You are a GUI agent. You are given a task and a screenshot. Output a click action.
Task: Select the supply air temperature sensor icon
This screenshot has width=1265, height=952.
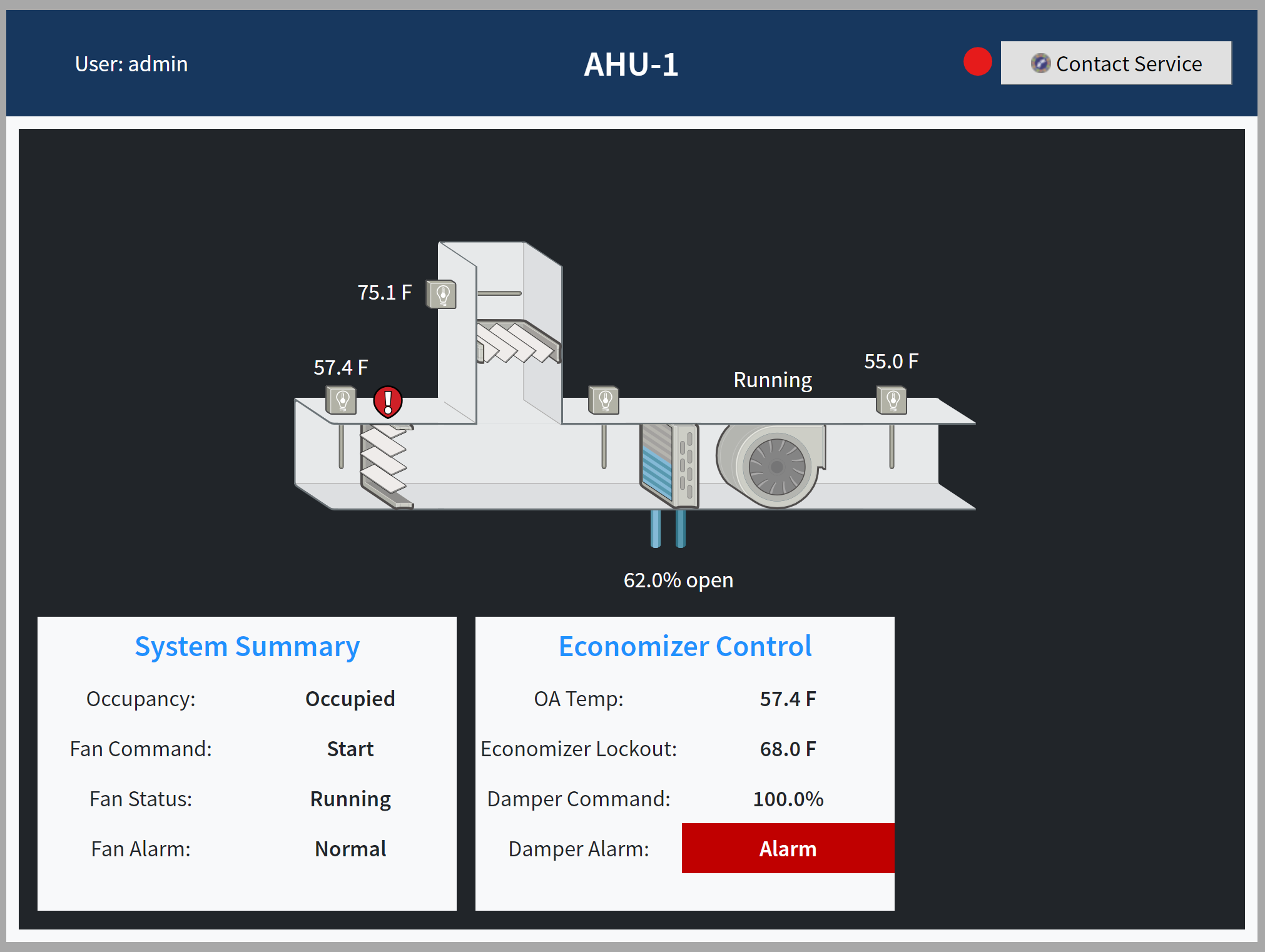click(892, 400)
